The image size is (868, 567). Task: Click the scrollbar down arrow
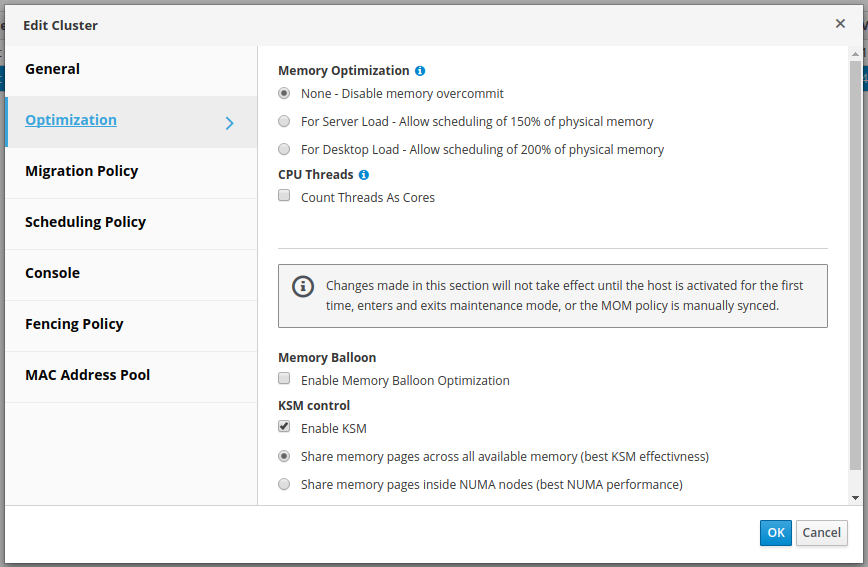tap(855, 497)
